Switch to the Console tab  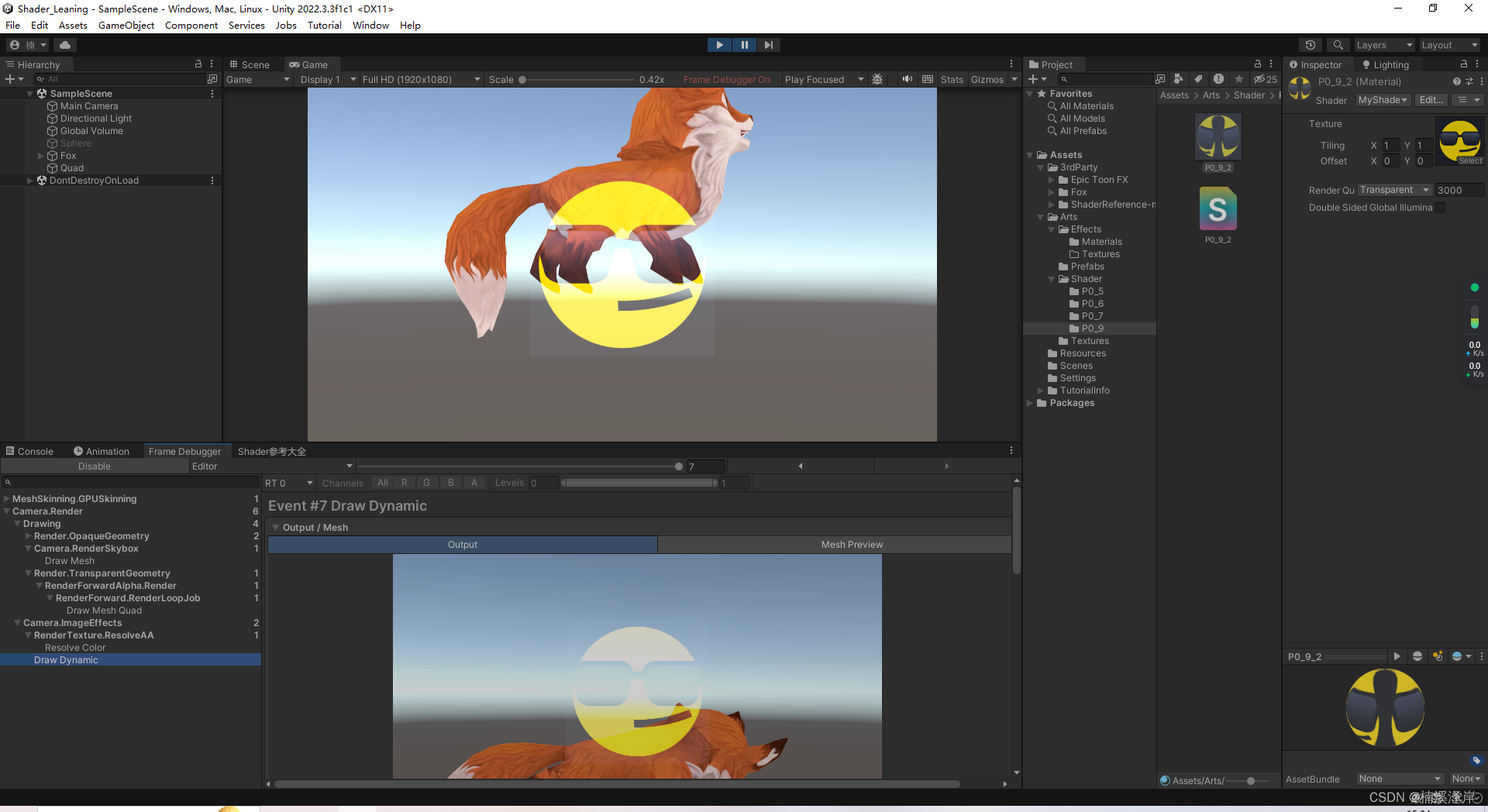(x=29, y=451)
